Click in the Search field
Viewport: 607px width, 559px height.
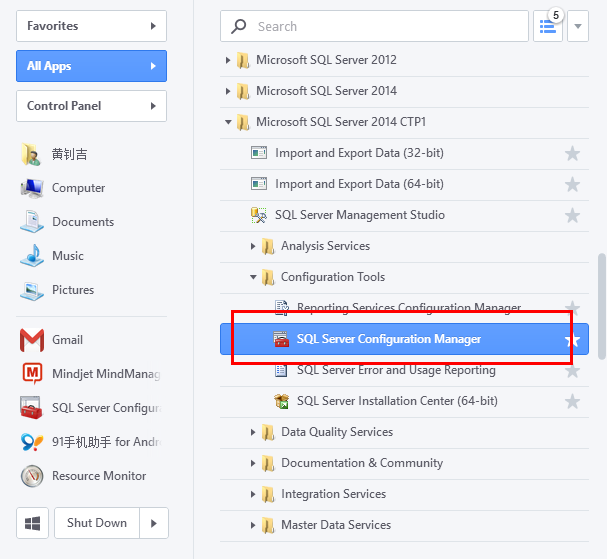(x=374, y=26)
